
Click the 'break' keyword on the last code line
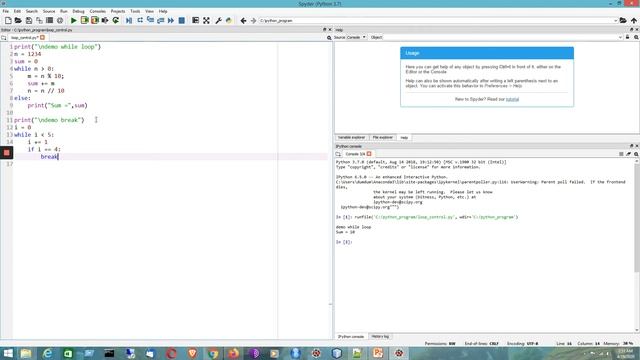tap(49, 157)
